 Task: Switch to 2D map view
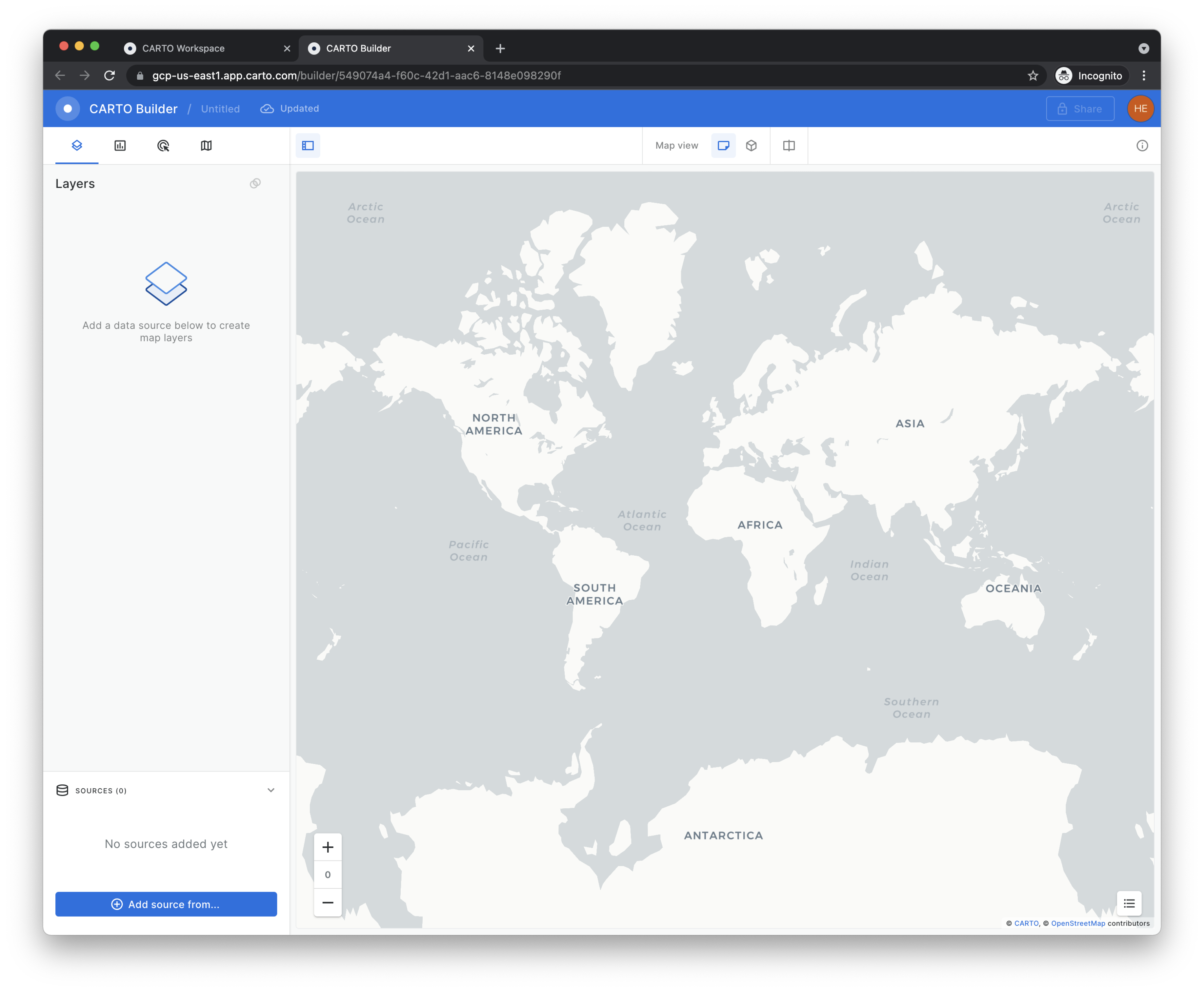(x=723, y=146)
